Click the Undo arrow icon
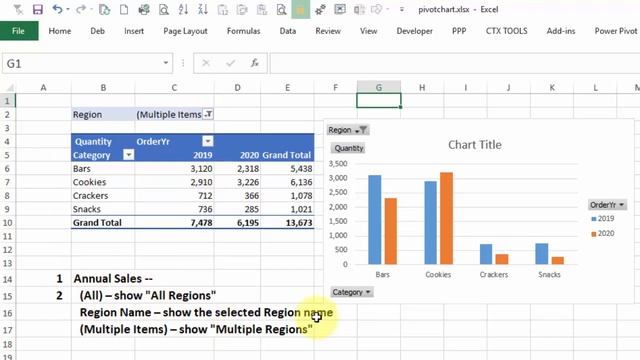Image resolution: width=640 pixels, height=360 pixels. coord(57,9)
